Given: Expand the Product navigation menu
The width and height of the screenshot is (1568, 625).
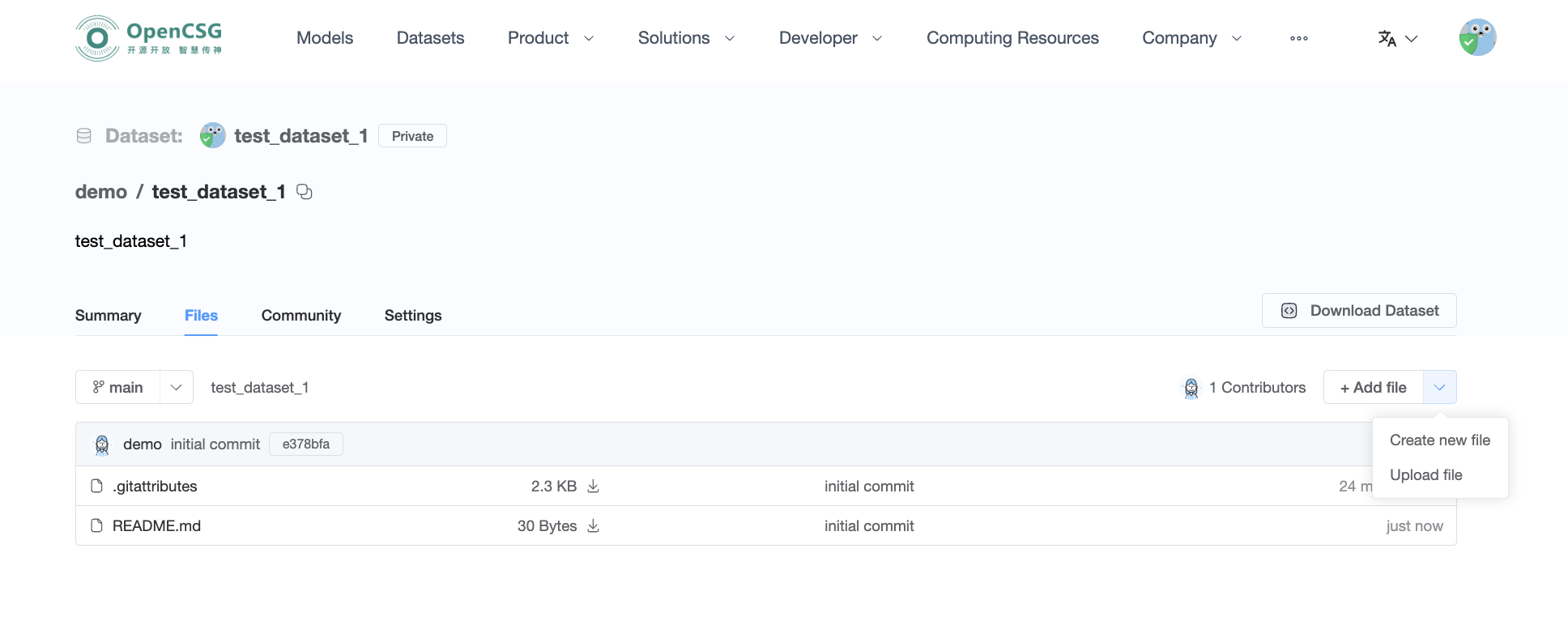Looking at the screenshot, I should pos(551,38).
